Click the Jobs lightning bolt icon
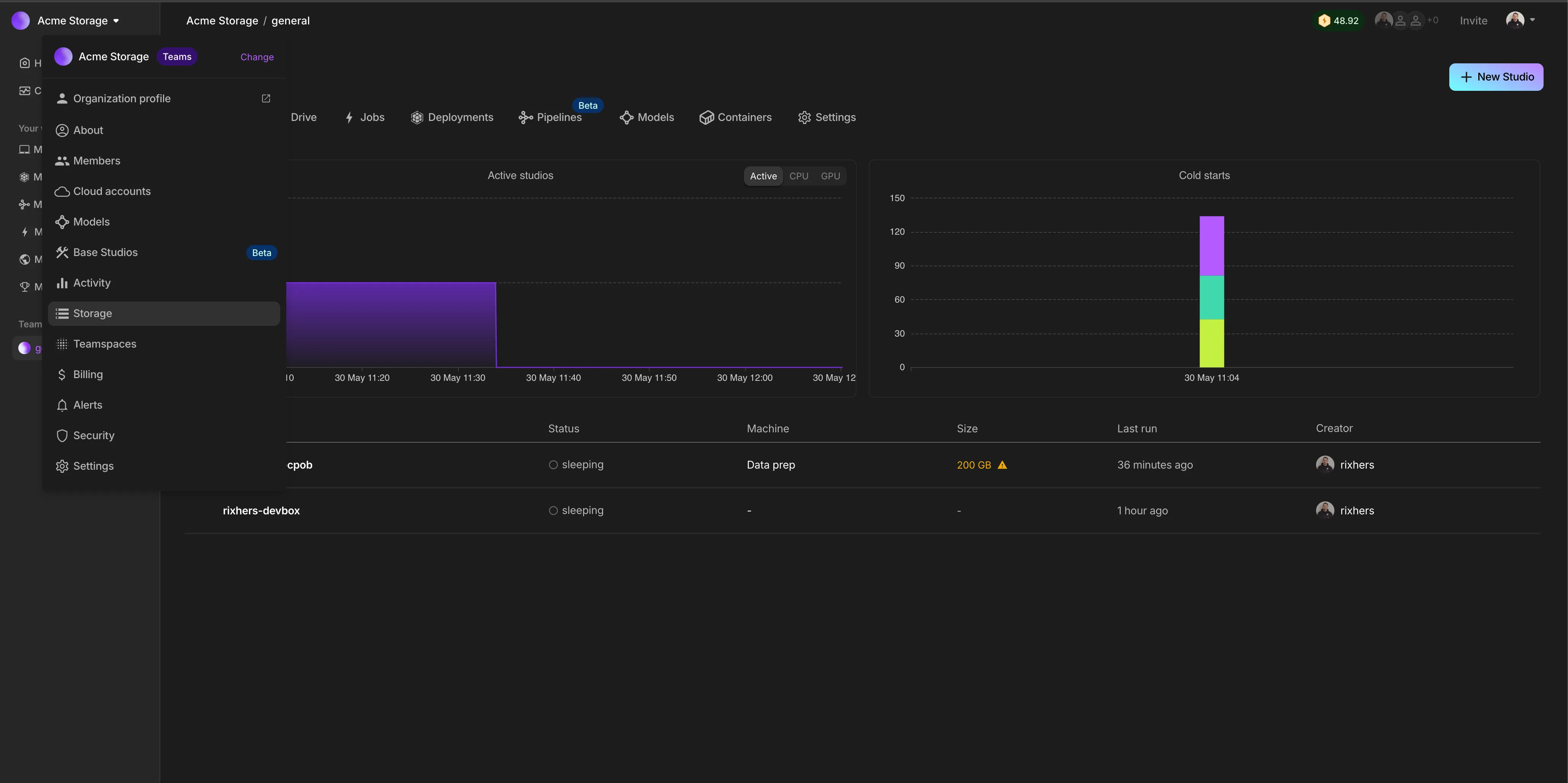The height and width of the screenshot is (783, 1568). click(349, 118)
